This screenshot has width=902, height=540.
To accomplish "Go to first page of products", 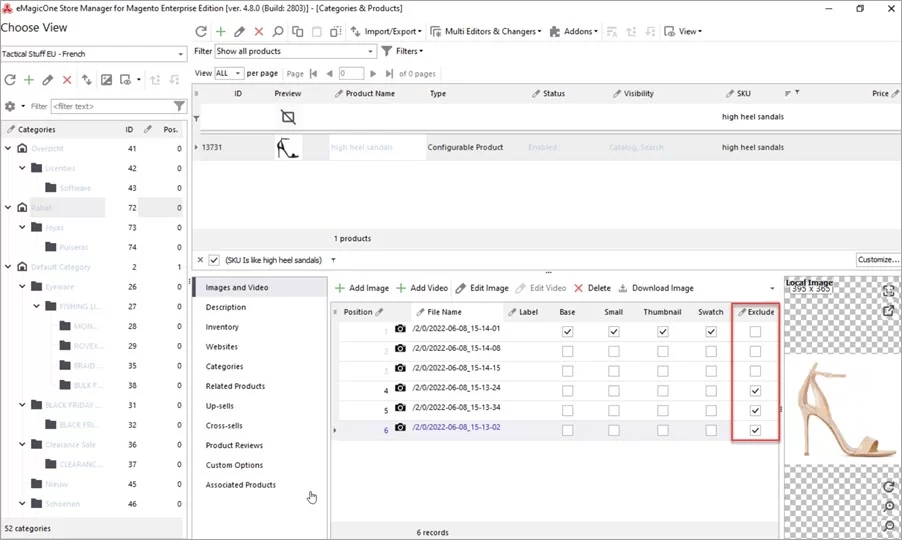I will click(x=313, y=74).
